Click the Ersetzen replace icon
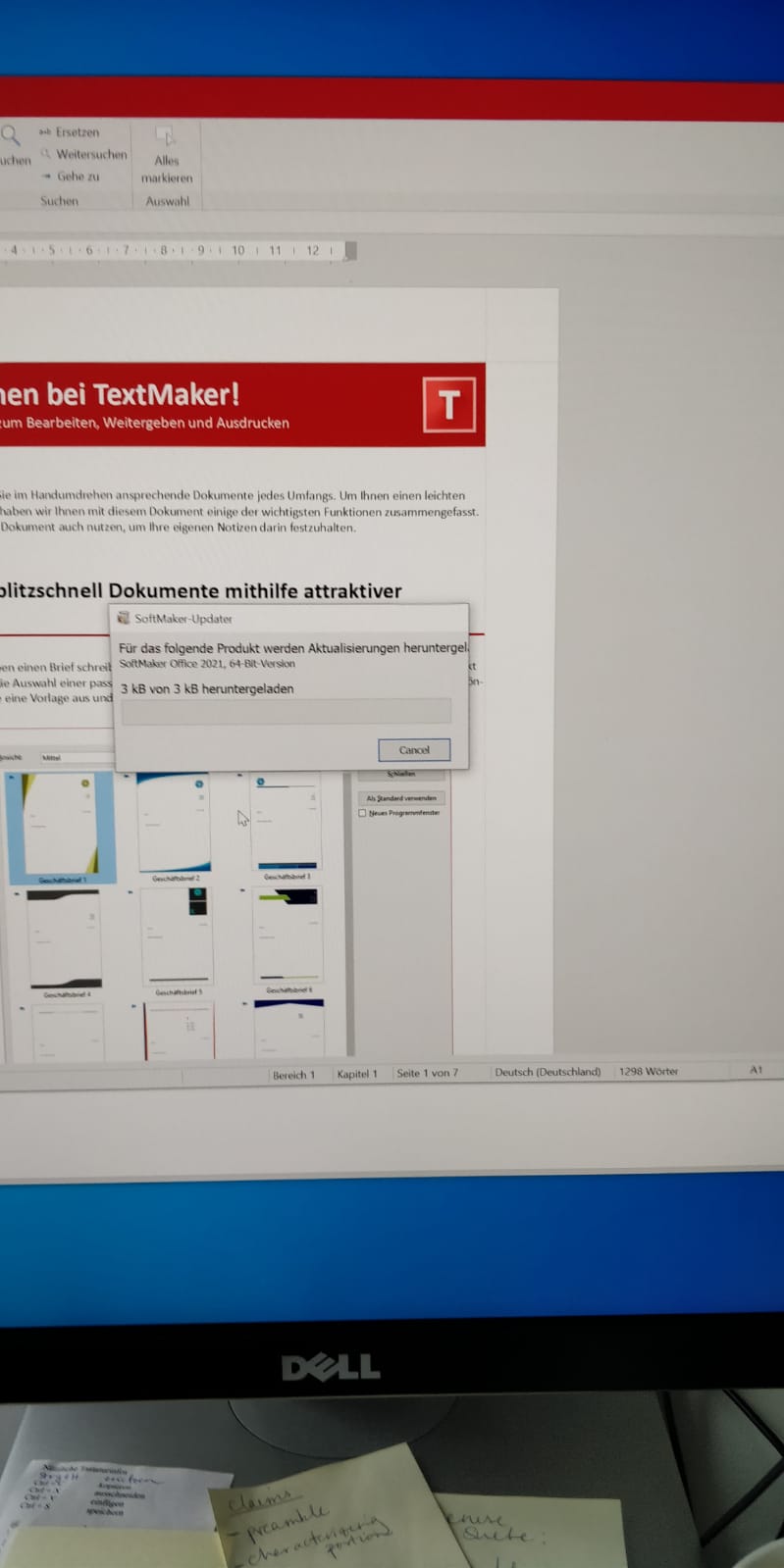 pos(45,132)
